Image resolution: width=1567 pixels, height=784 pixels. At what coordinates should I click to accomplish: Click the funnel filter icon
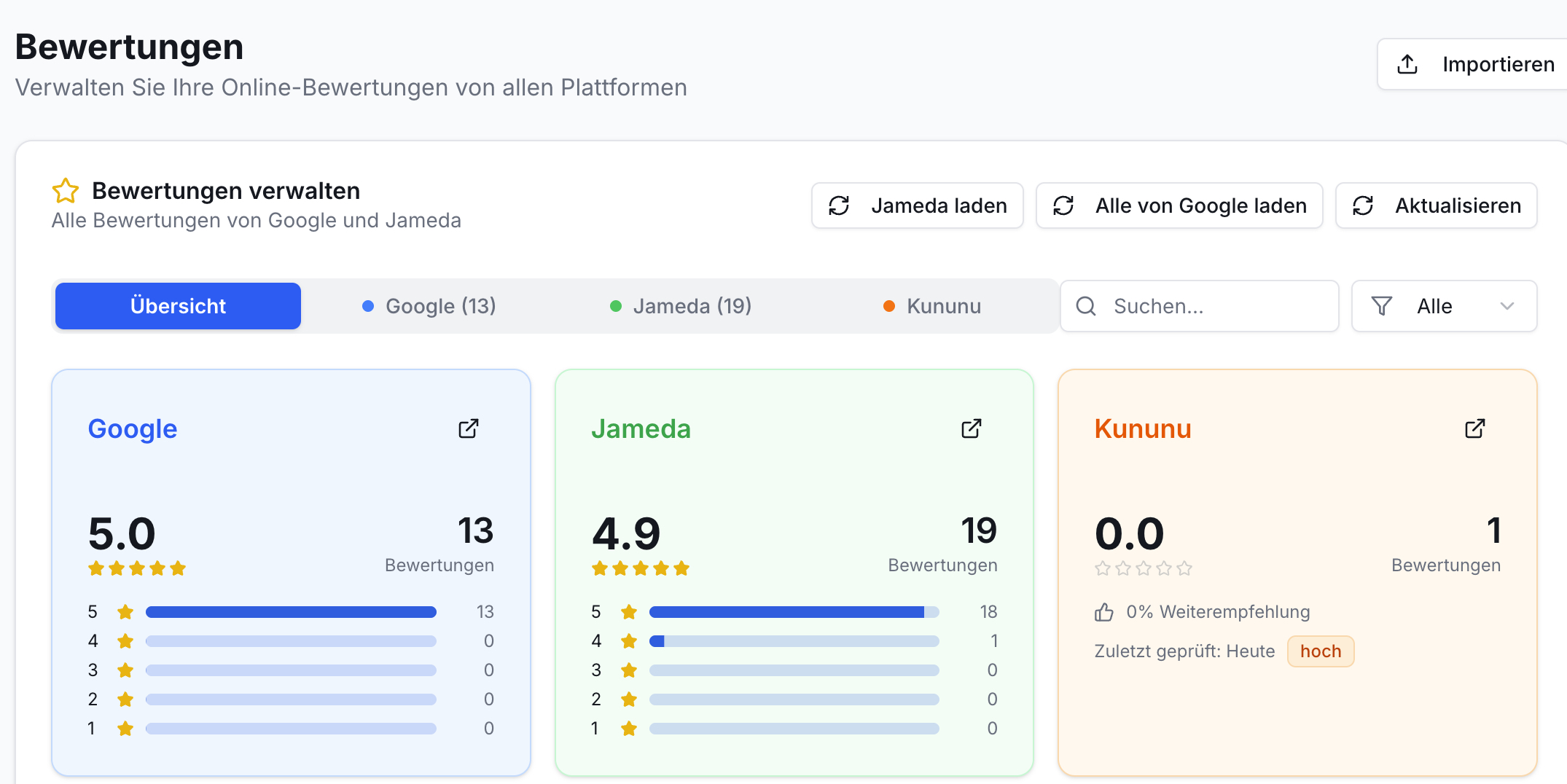pyautogui.click(x=1382, y=306)
